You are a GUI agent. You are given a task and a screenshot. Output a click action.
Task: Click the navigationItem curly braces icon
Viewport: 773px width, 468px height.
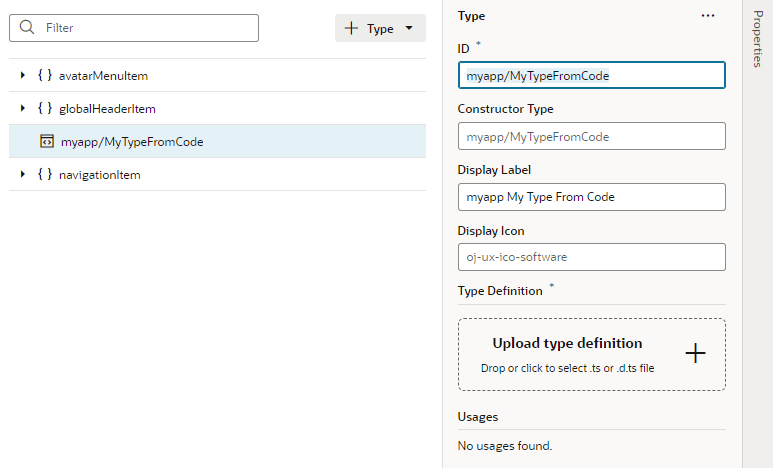[x=45, y=175]
